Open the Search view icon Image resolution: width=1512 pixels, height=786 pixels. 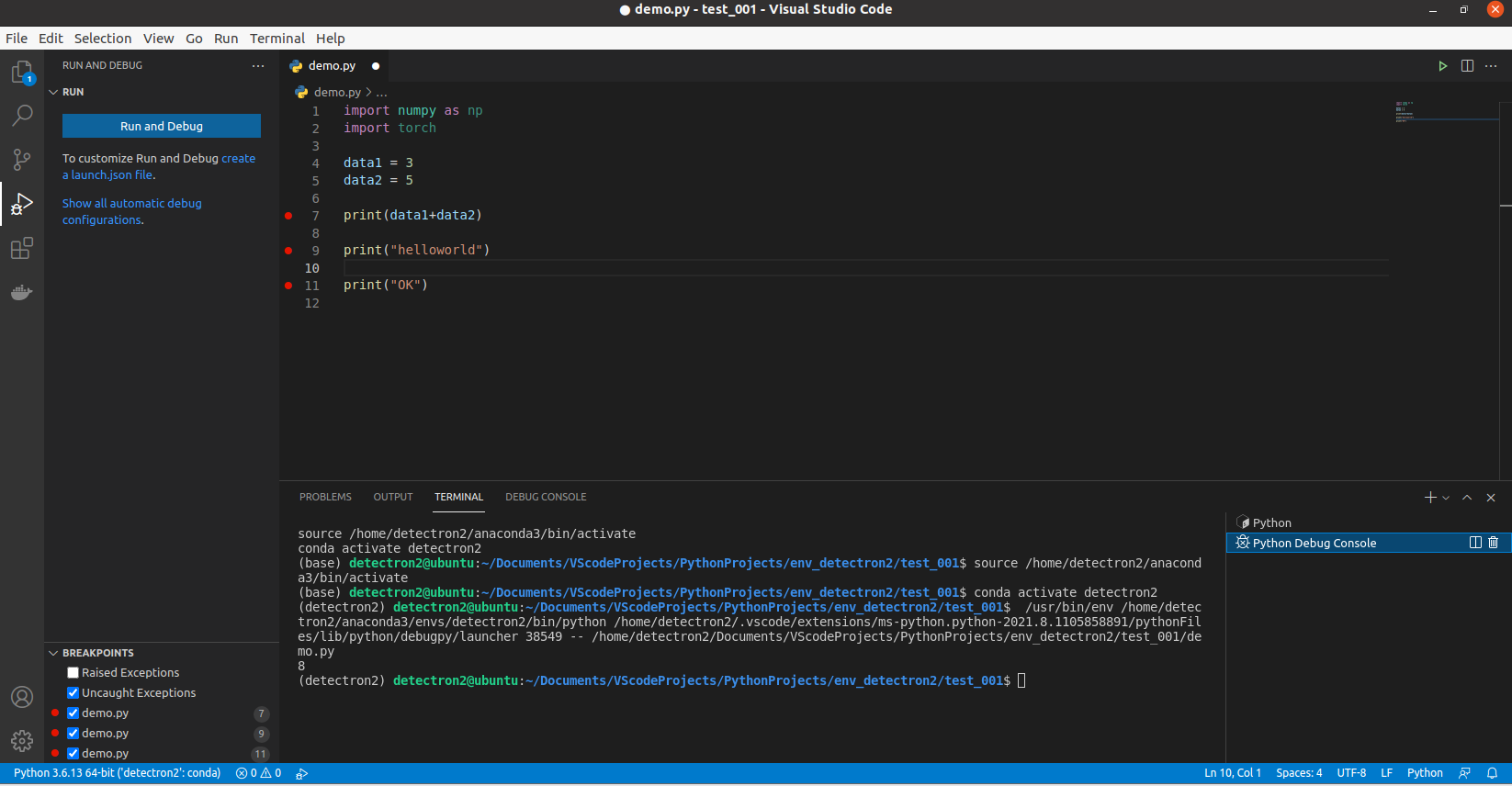click(x=22, y=116)
